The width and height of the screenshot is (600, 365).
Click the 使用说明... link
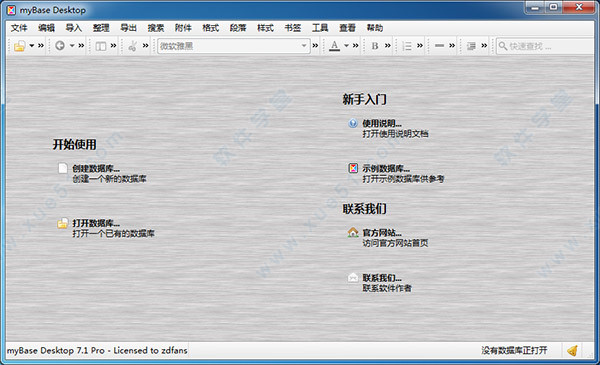click(382, 123)
